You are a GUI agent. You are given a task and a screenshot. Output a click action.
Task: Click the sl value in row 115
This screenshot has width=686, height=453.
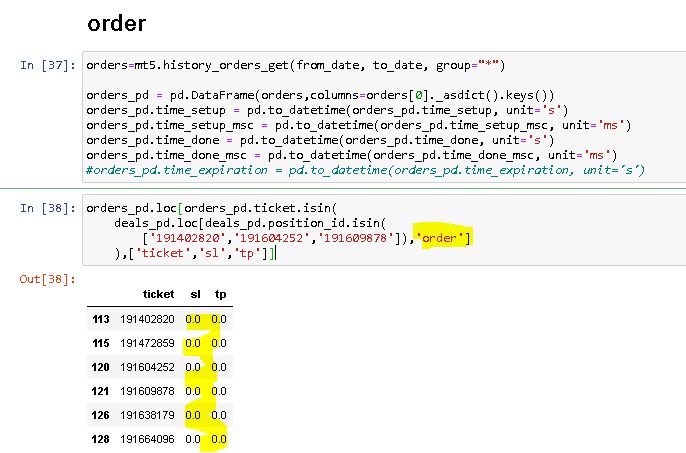[193, 343]
